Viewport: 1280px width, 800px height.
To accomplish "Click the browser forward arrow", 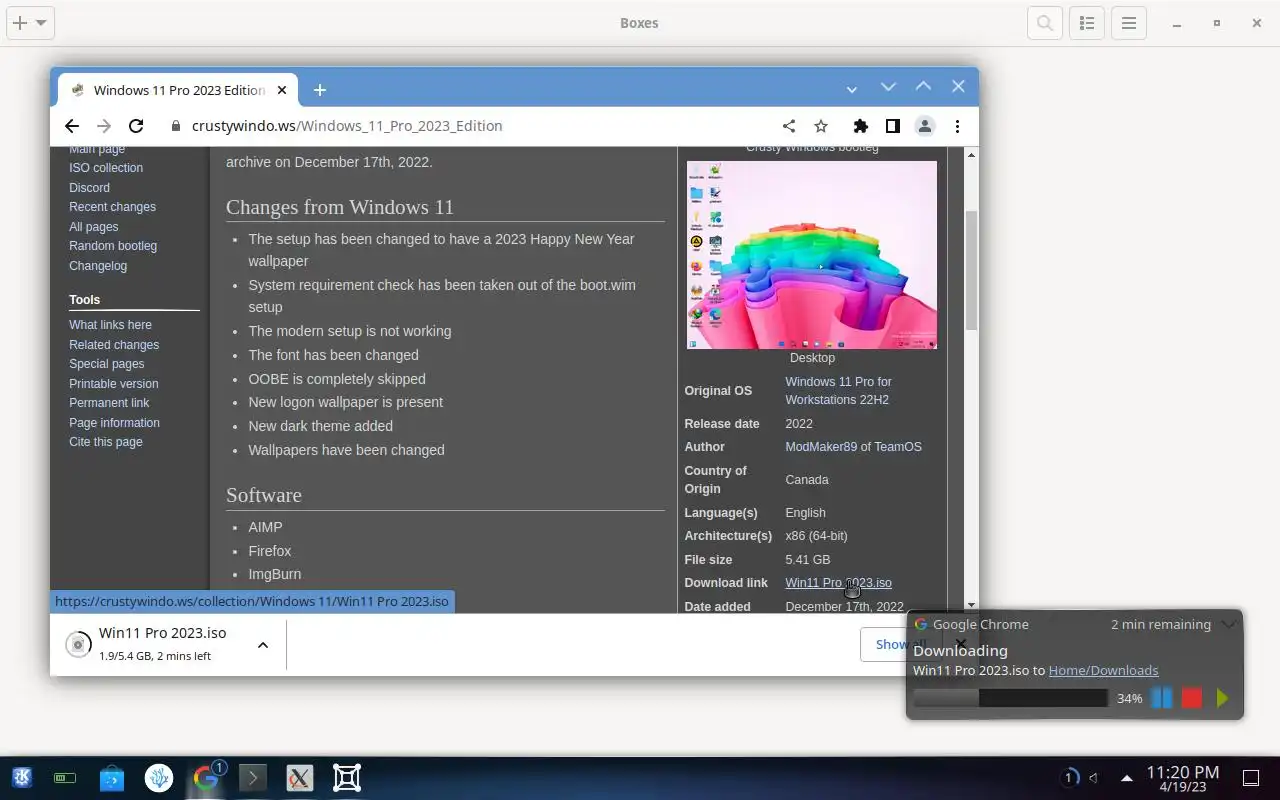I will tap(104, 126).
